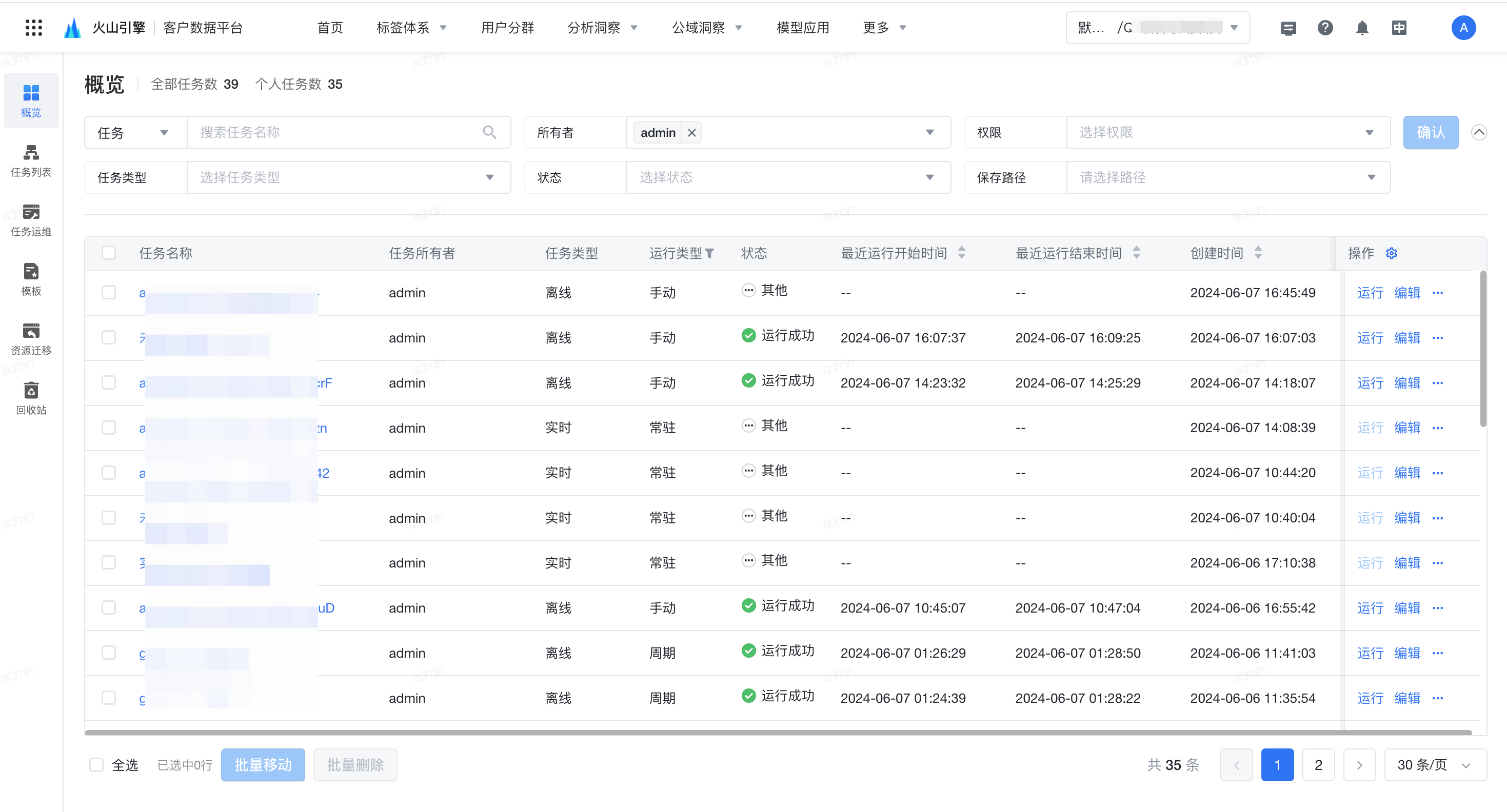
Task: Click the 确认 filter button
Action: (1431, 132)
